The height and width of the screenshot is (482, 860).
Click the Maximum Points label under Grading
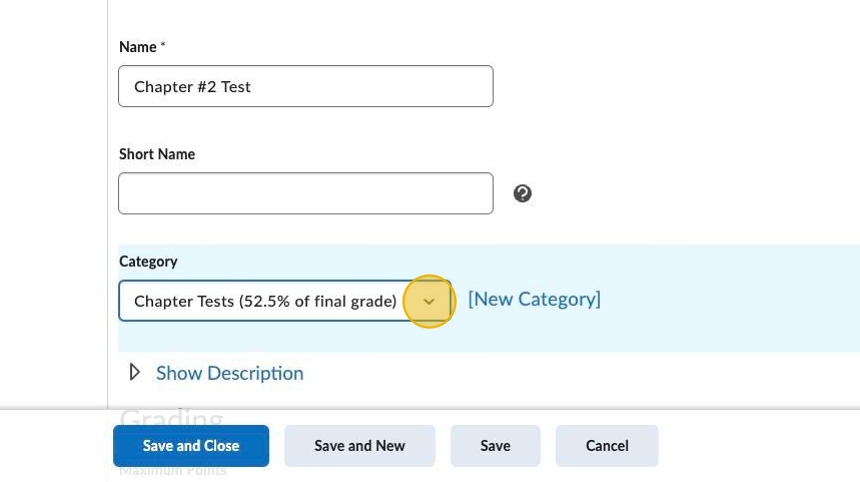(x=173, y=471)
